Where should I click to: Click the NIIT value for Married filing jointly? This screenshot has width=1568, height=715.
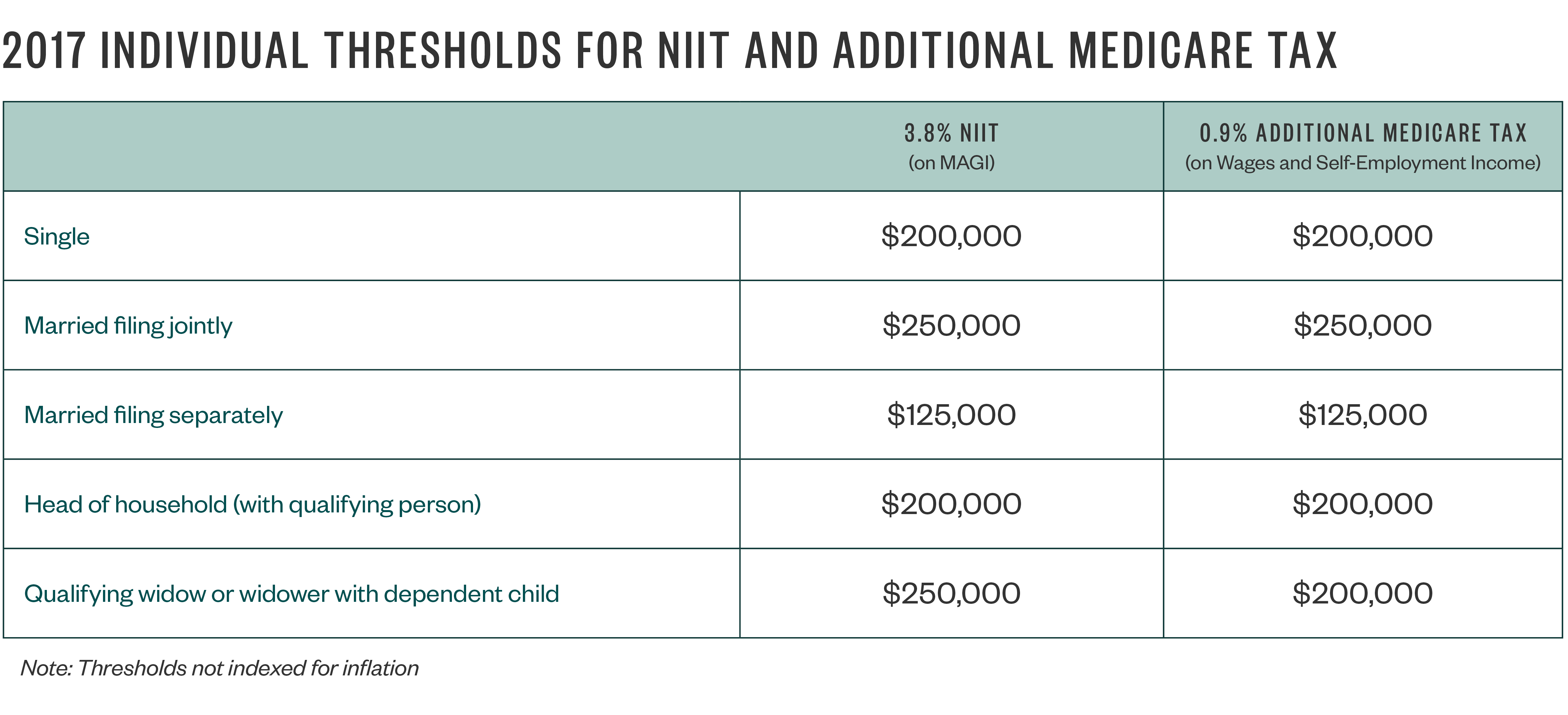(x=951, y=326)
